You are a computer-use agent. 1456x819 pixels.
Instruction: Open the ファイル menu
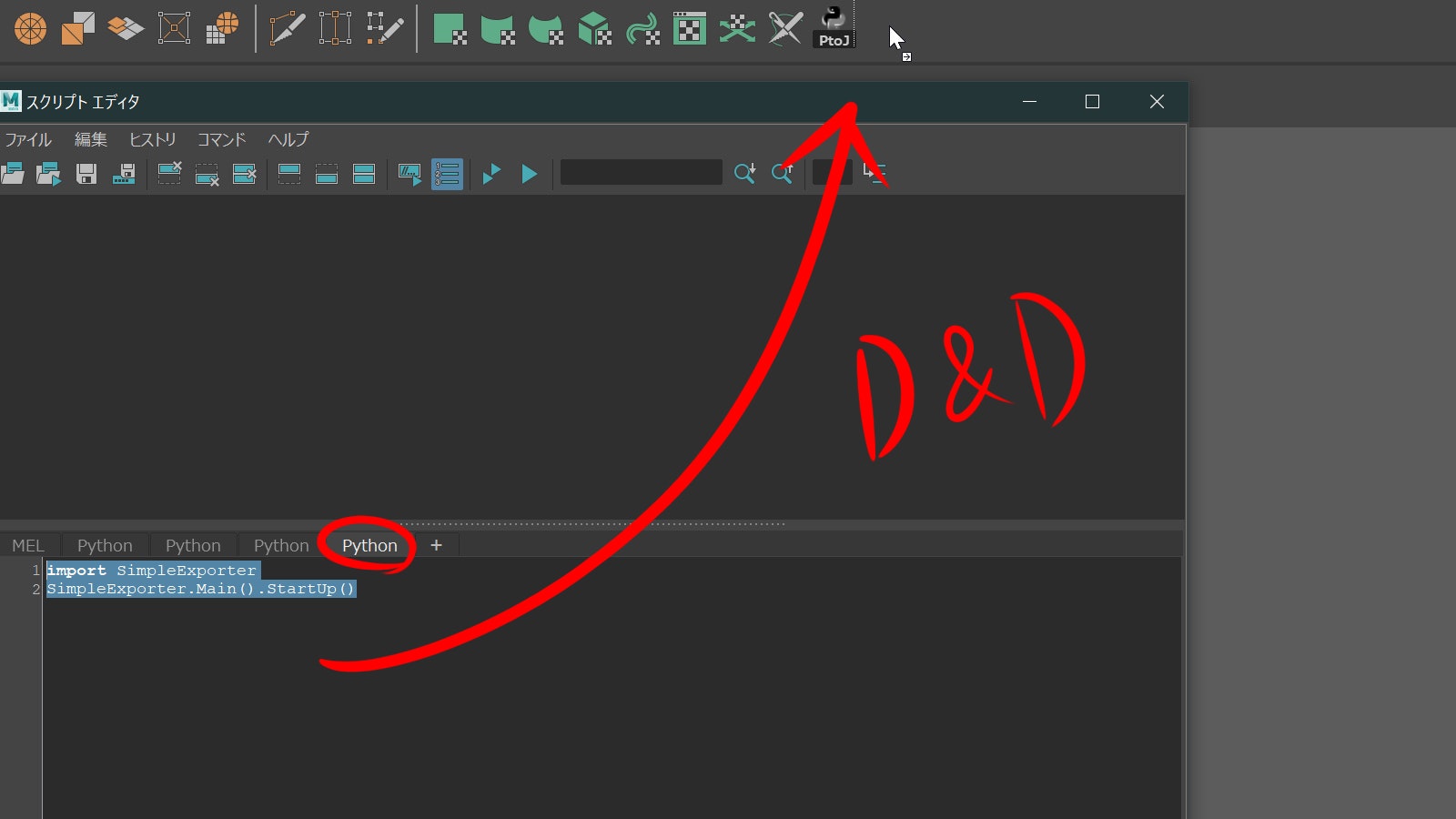click(x=28, y=139)
